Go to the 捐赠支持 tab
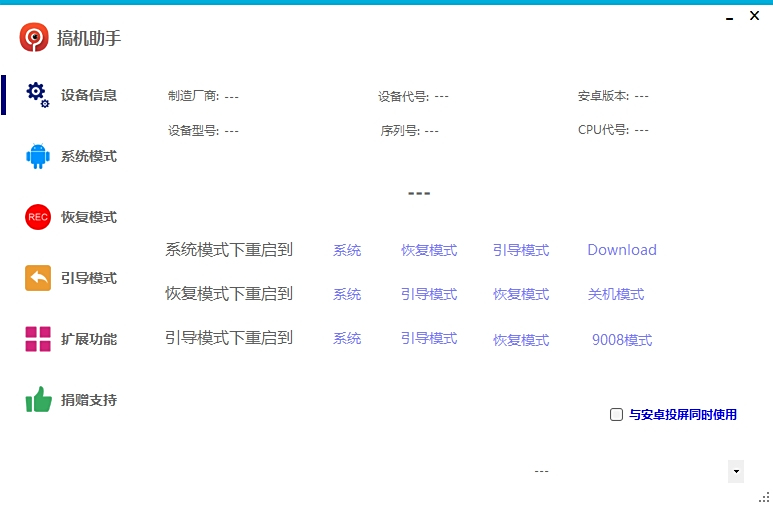 point(89,400)
